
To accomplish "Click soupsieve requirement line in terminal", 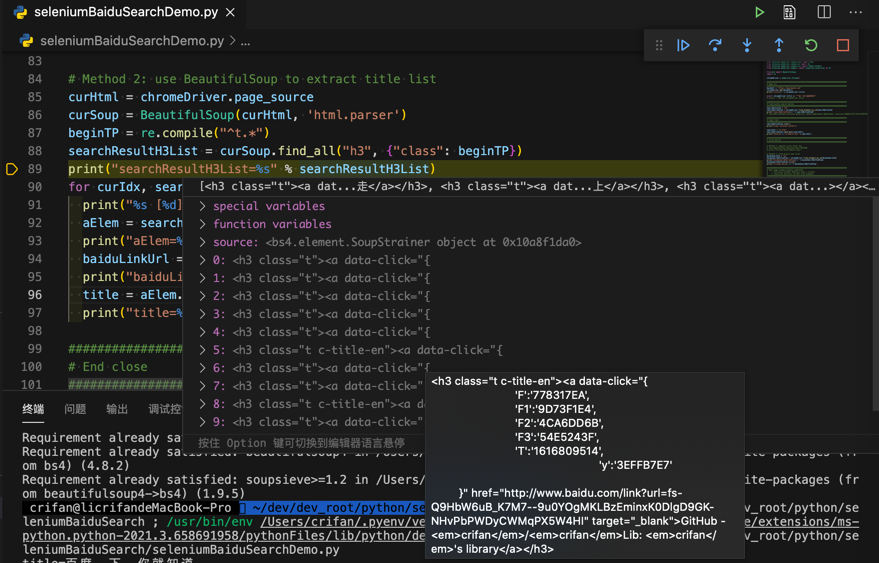I will [x=223, y=479].
